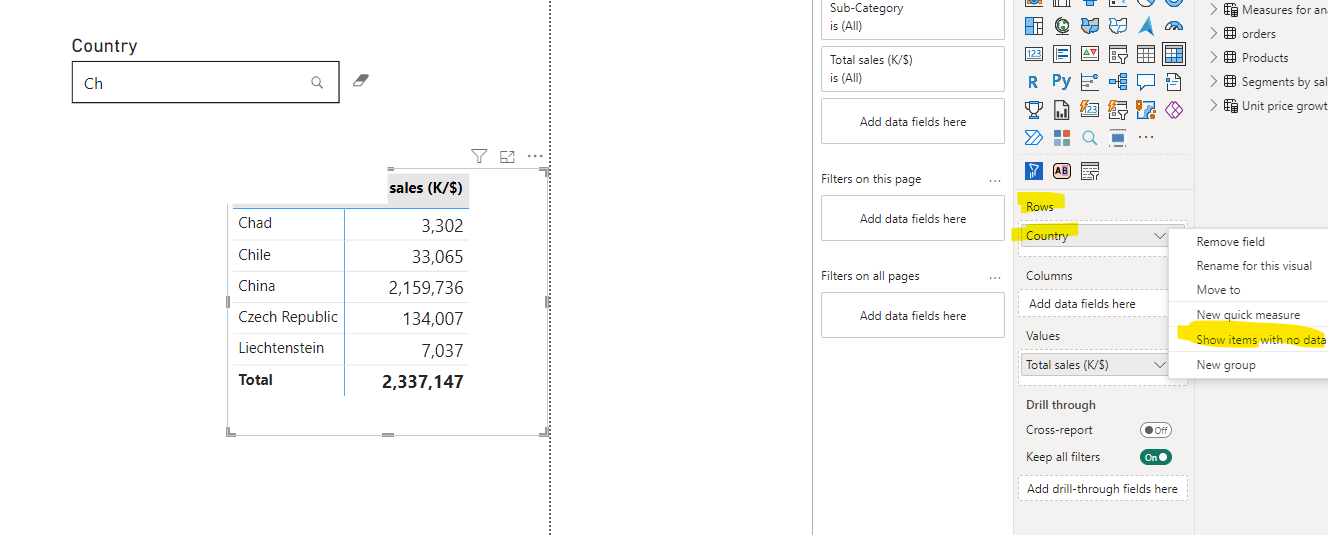This screenshot has height=535, width=1328.
Task: Expand the orders table
Action: [1214, 34]
